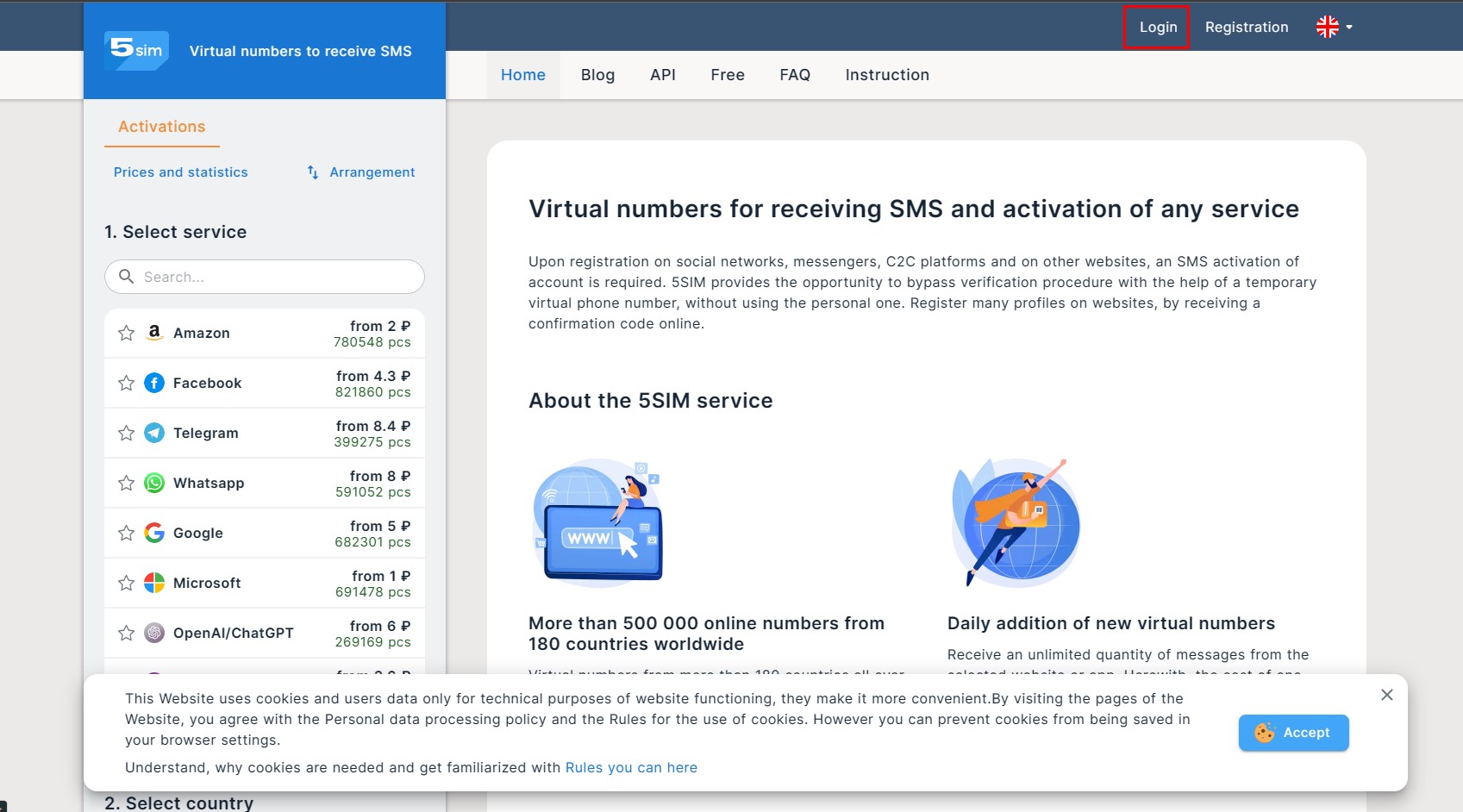Select the Activations tab
1463x812 pixels.
click(x=162, y=127)
